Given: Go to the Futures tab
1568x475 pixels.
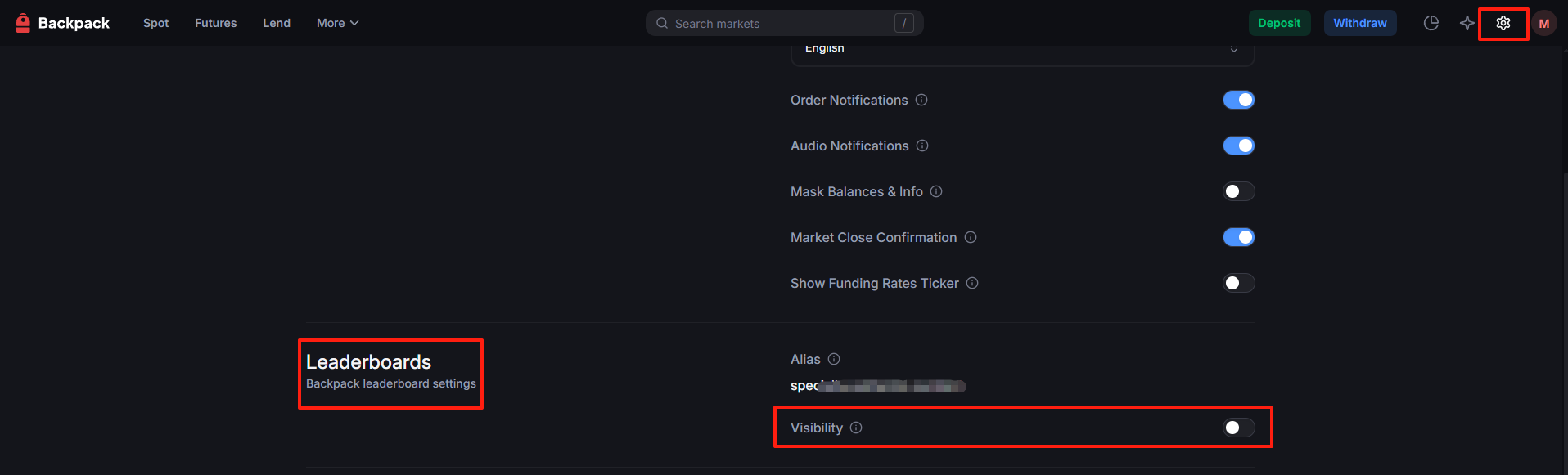Looking at the screenshot, I should pyautogui.click(x=215, y=24).
